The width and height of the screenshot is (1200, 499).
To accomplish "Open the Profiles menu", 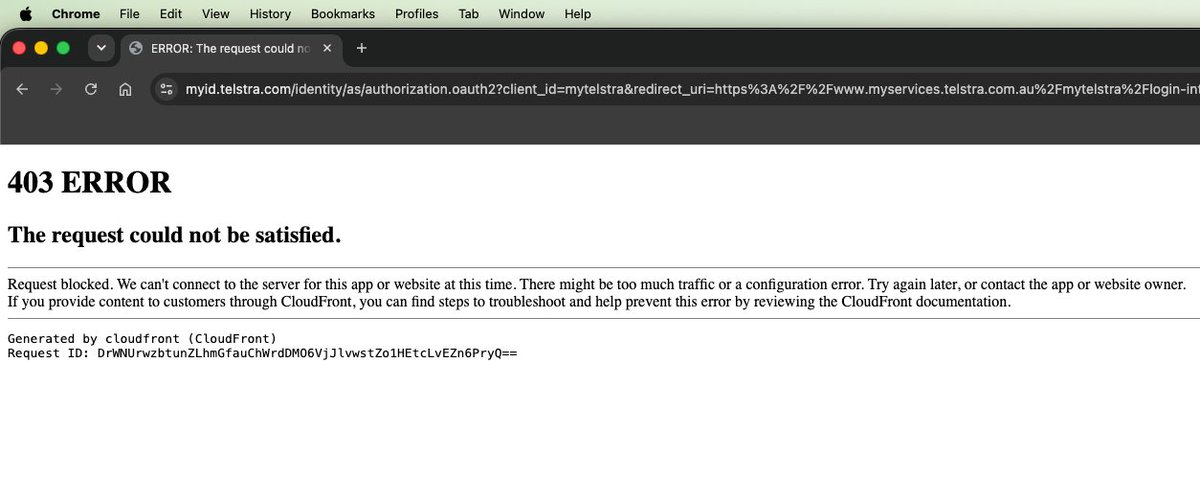I will point(417,14).
